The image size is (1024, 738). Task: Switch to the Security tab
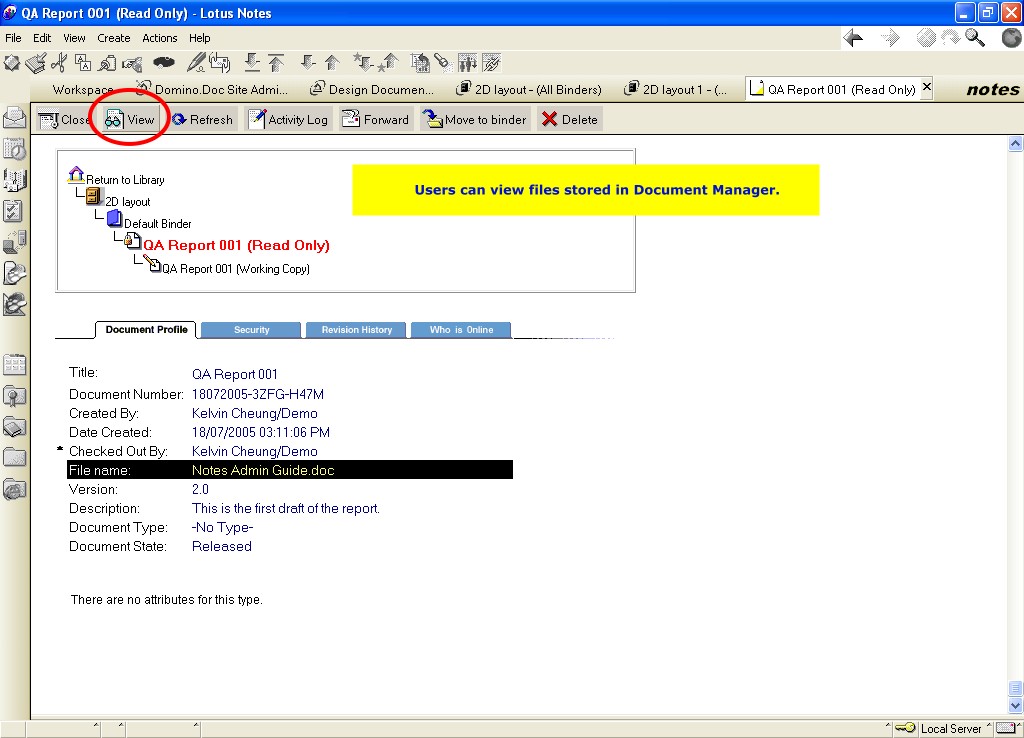point(251,330)
